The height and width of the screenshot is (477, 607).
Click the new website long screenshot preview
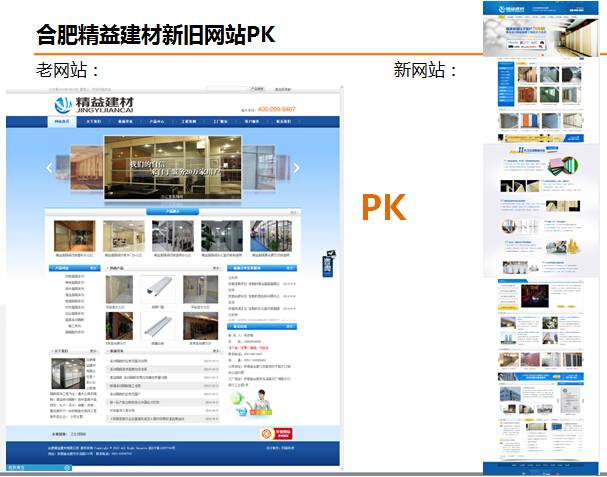(541, 238)
